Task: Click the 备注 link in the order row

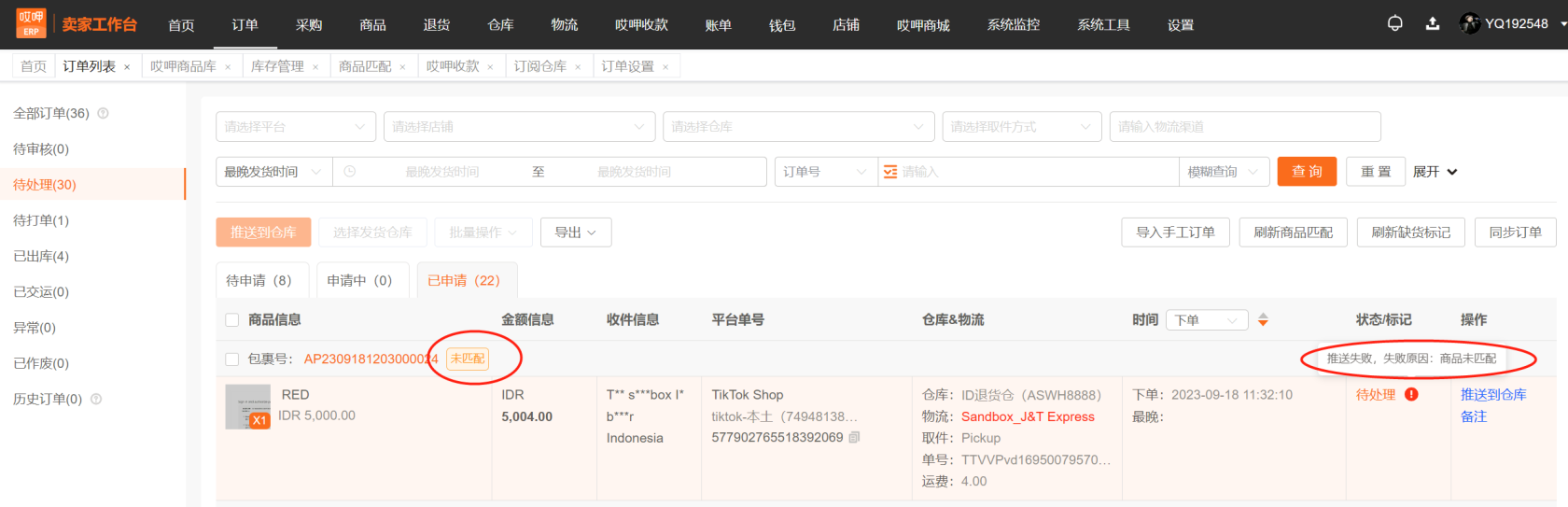Action: (x=1474, y=416)
